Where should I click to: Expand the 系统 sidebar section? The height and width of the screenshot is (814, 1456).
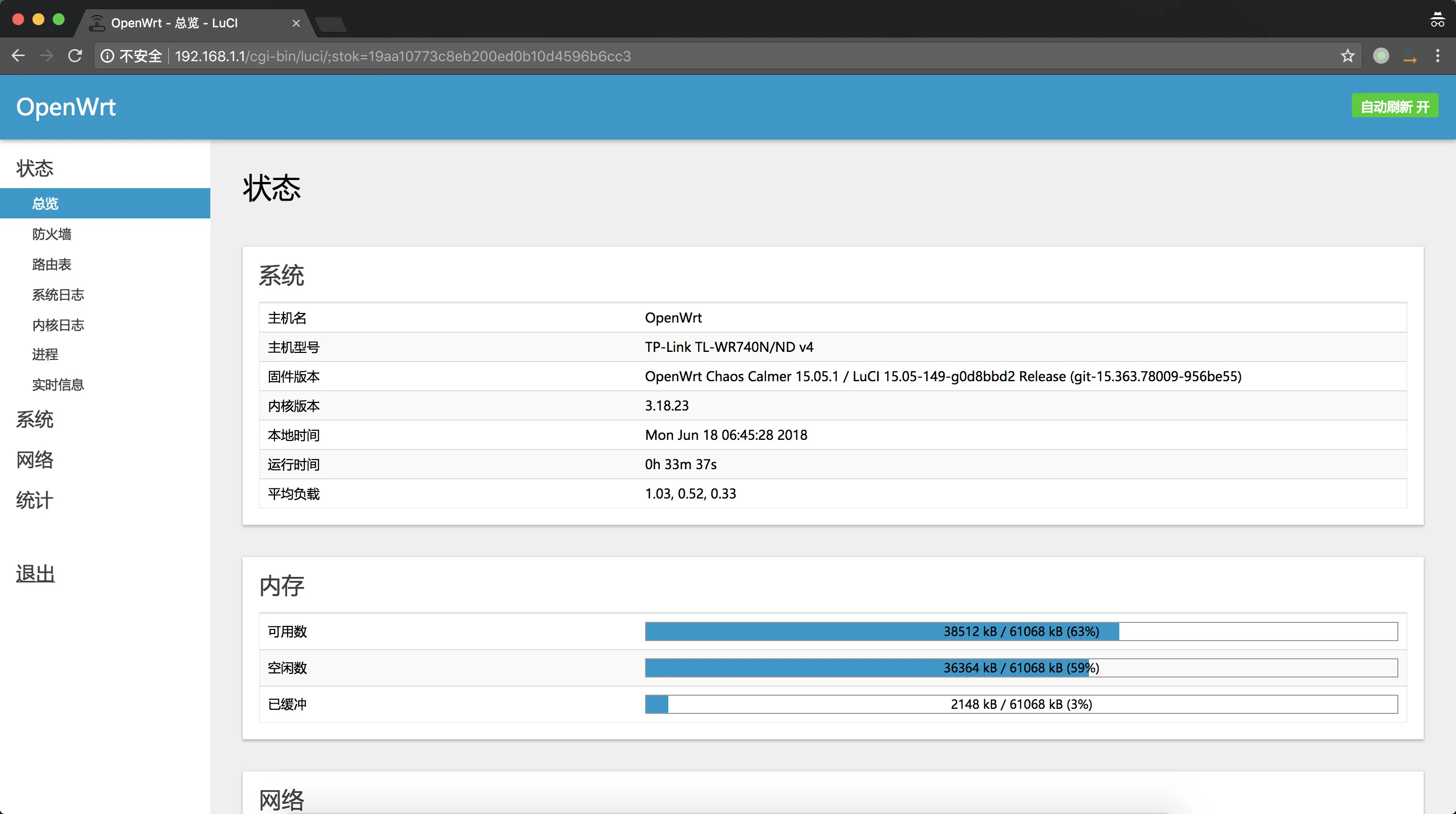[35, 420]
